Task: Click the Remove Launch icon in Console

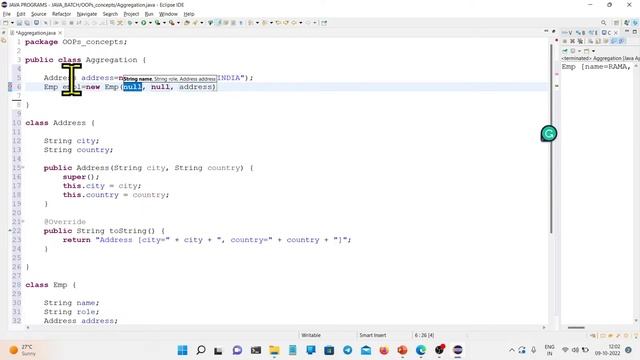Action: click(572, 41)
